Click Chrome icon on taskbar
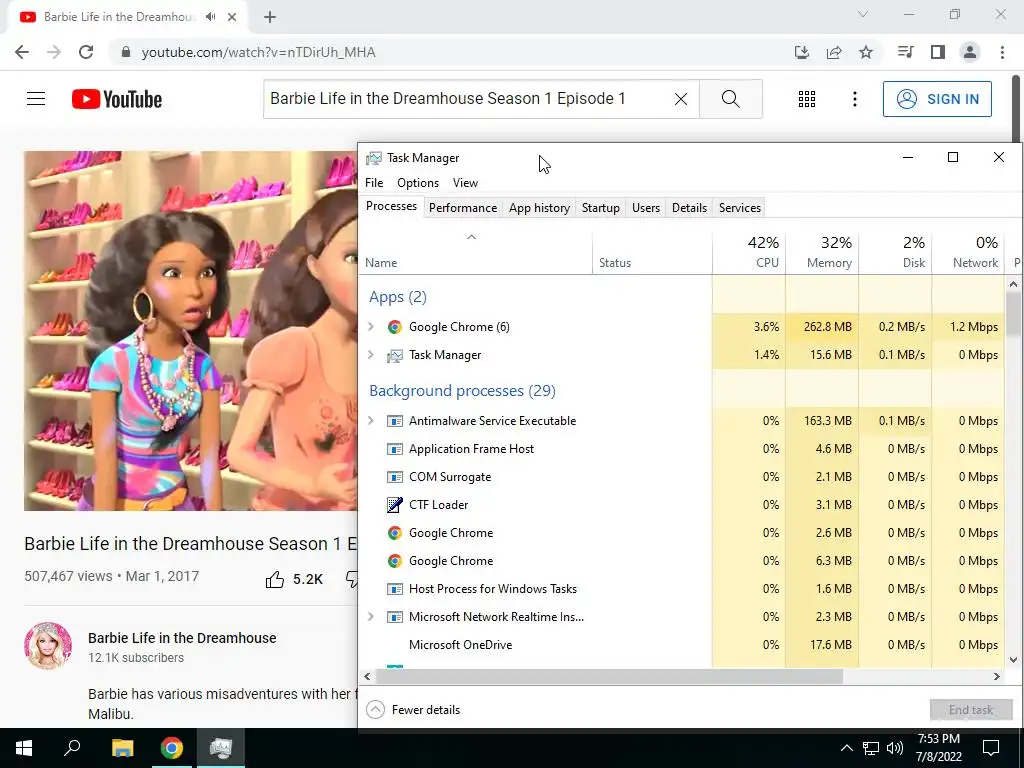 172,748
